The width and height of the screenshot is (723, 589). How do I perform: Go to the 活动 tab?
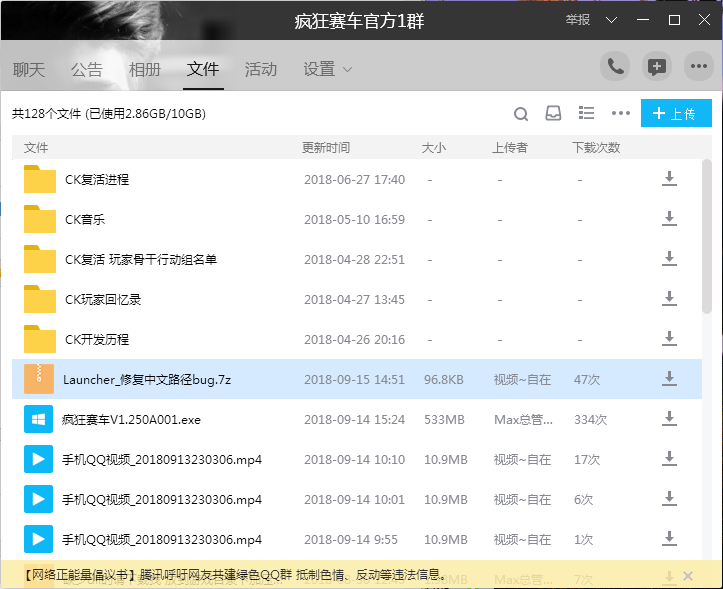pyautogui.click(x=261, y=70)
